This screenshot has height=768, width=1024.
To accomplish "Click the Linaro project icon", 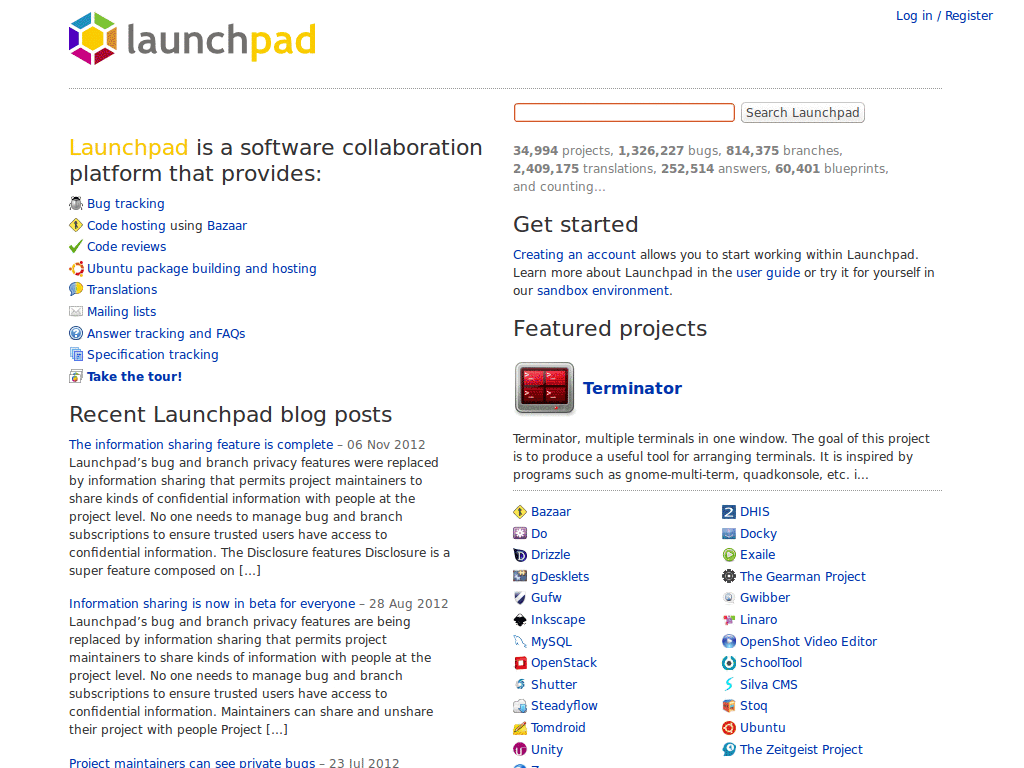I will click(x=729, y=620).
